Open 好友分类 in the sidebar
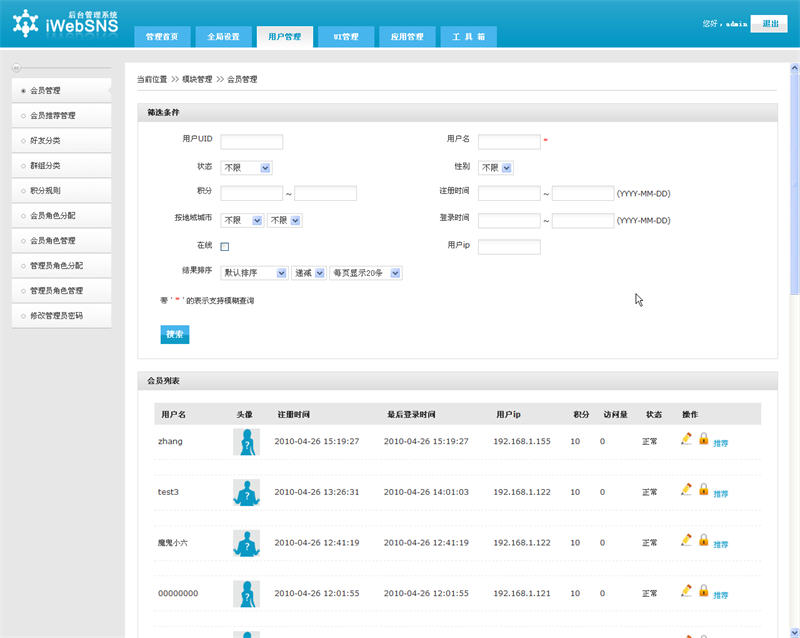The height and width of the screenshot is (638, 800). pos(61,140)
